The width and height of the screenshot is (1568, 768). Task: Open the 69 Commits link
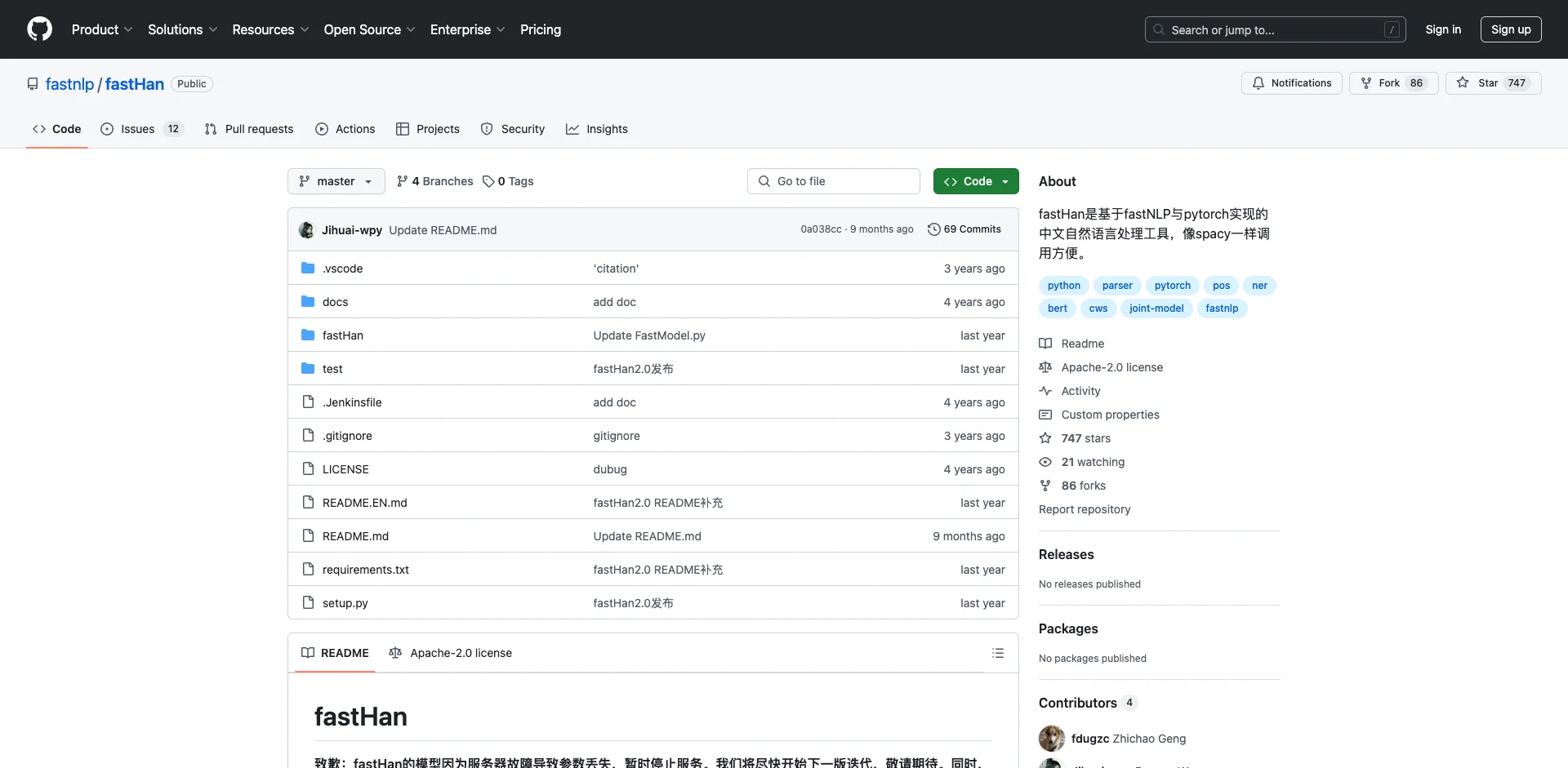tap(964, 229)
